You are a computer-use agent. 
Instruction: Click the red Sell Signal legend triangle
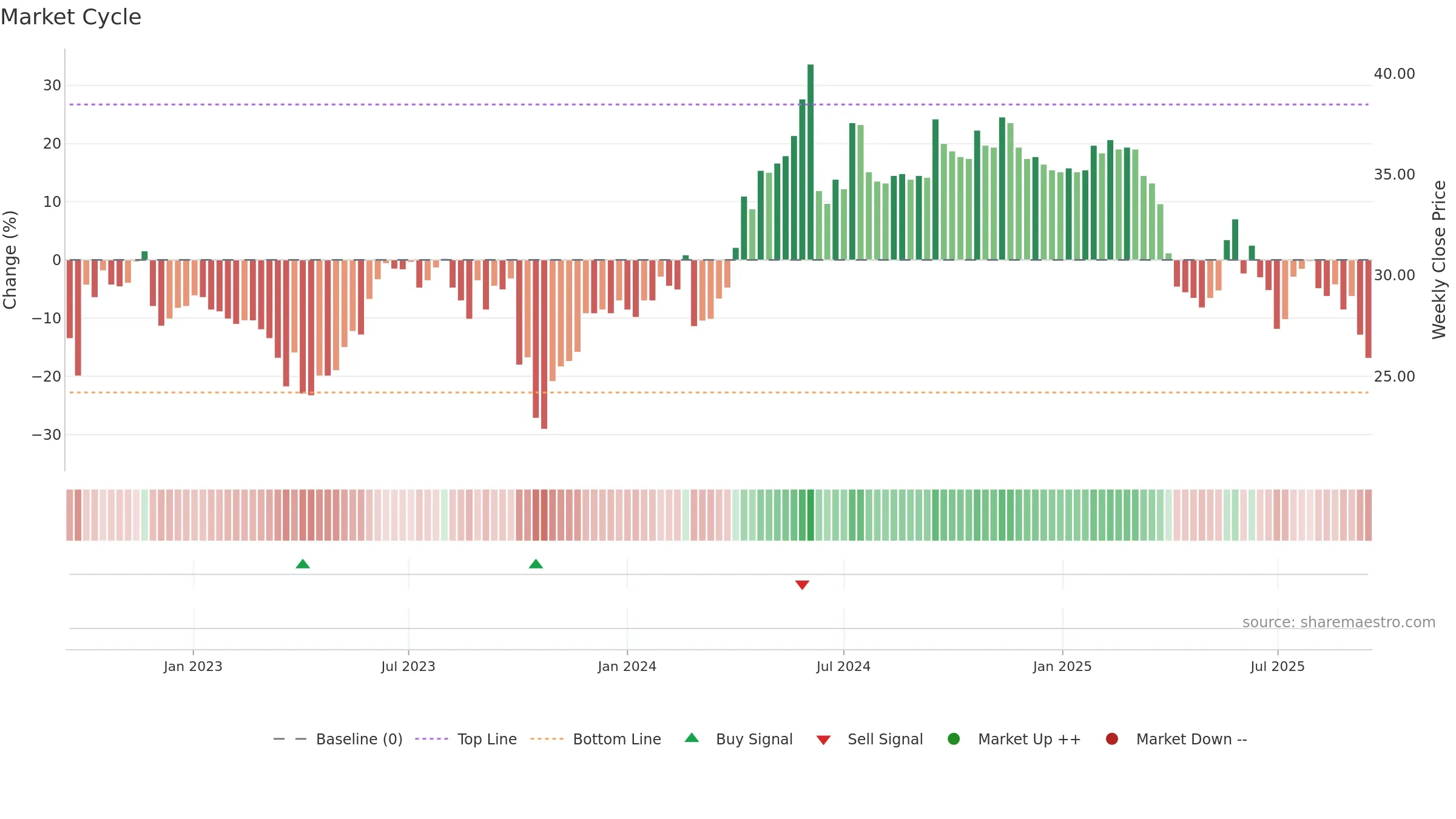click(x=823, y=740)
